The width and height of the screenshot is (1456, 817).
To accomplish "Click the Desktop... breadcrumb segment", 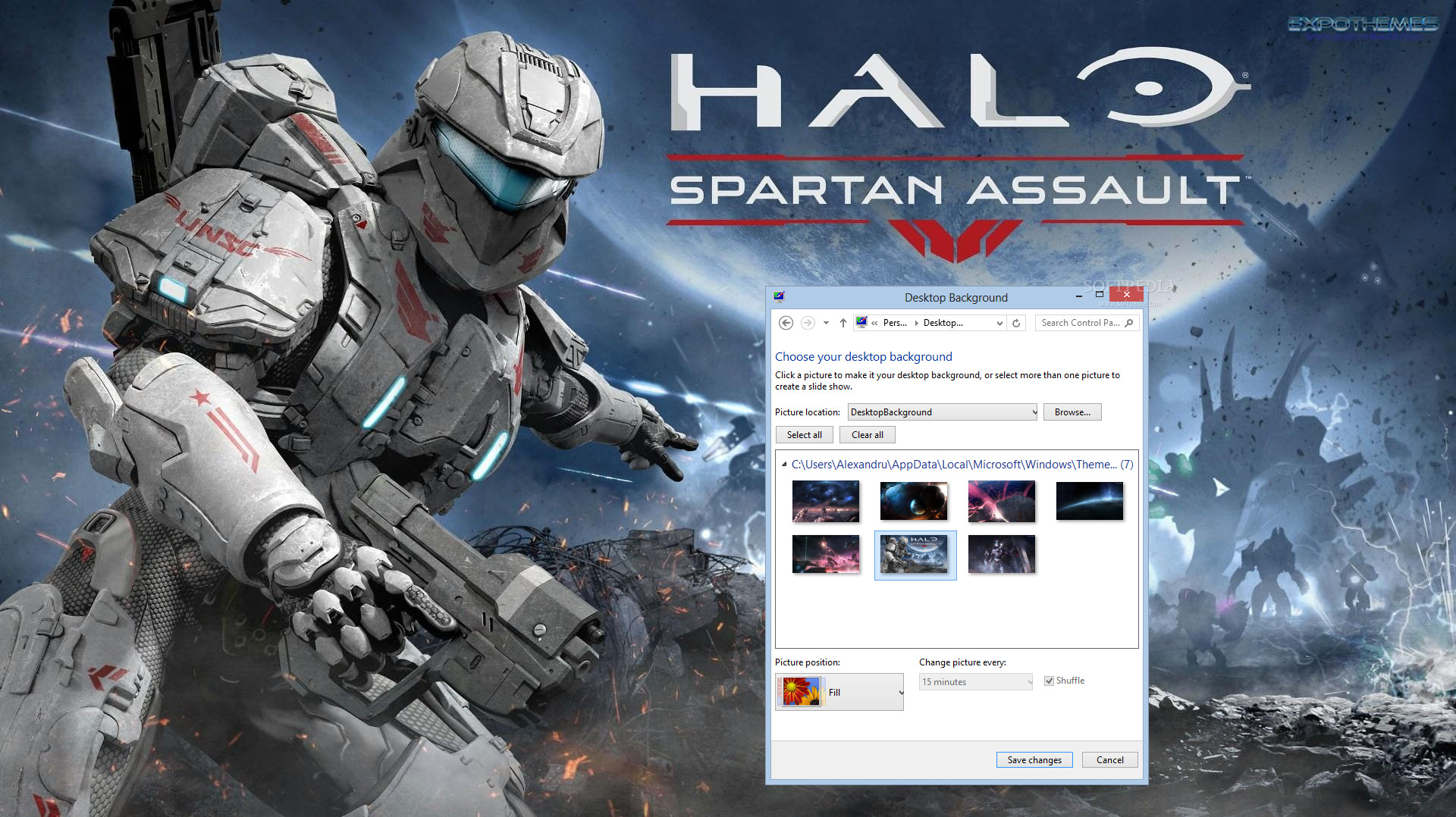I will [943, 323].
